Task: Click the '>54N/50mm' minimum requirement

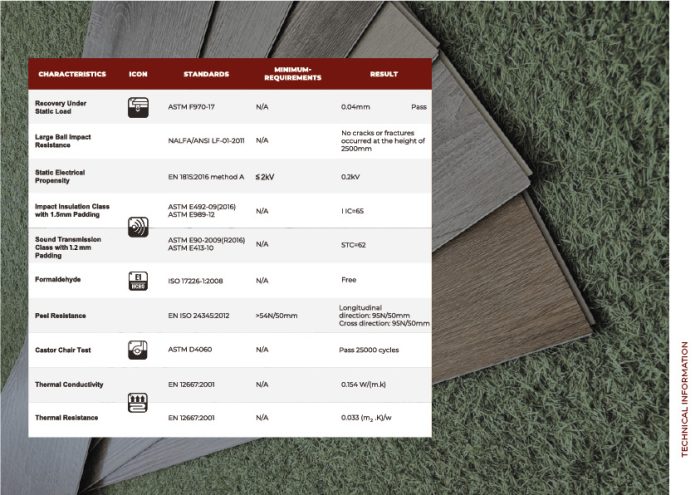Action: click(x=276, y=316)
